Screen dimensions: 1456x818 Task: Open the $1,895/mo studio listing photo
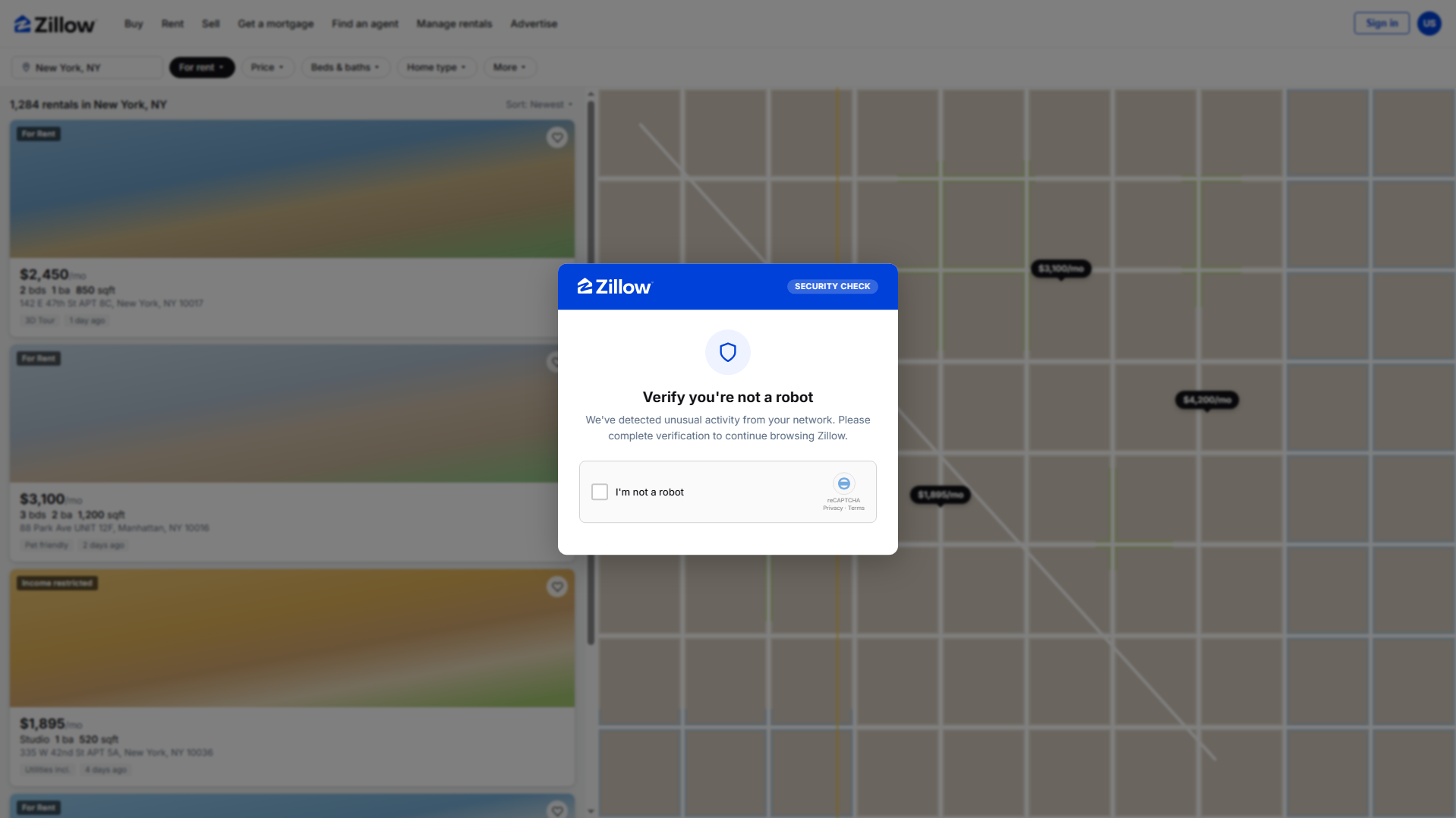[292, 638]
